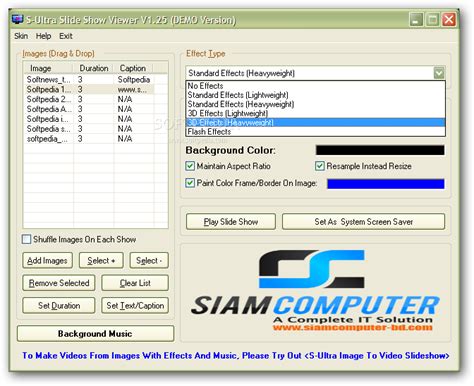474x386 pixels.
Task: Choose 3D Effects (Lightweight) option
Action: pos(315,113)
